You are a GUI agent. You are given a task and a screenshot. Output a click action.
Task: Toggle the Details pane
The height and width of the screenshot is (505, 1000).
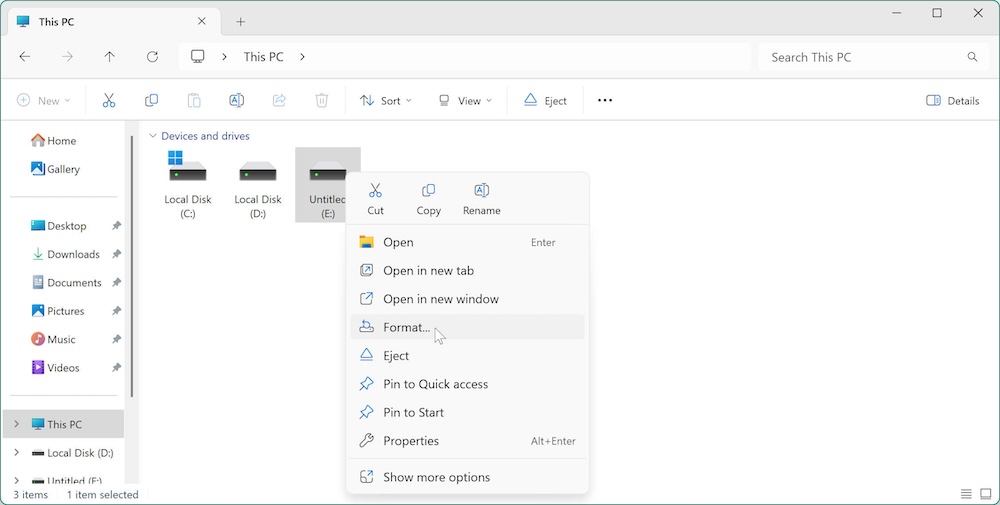click(x=952, y=101)
